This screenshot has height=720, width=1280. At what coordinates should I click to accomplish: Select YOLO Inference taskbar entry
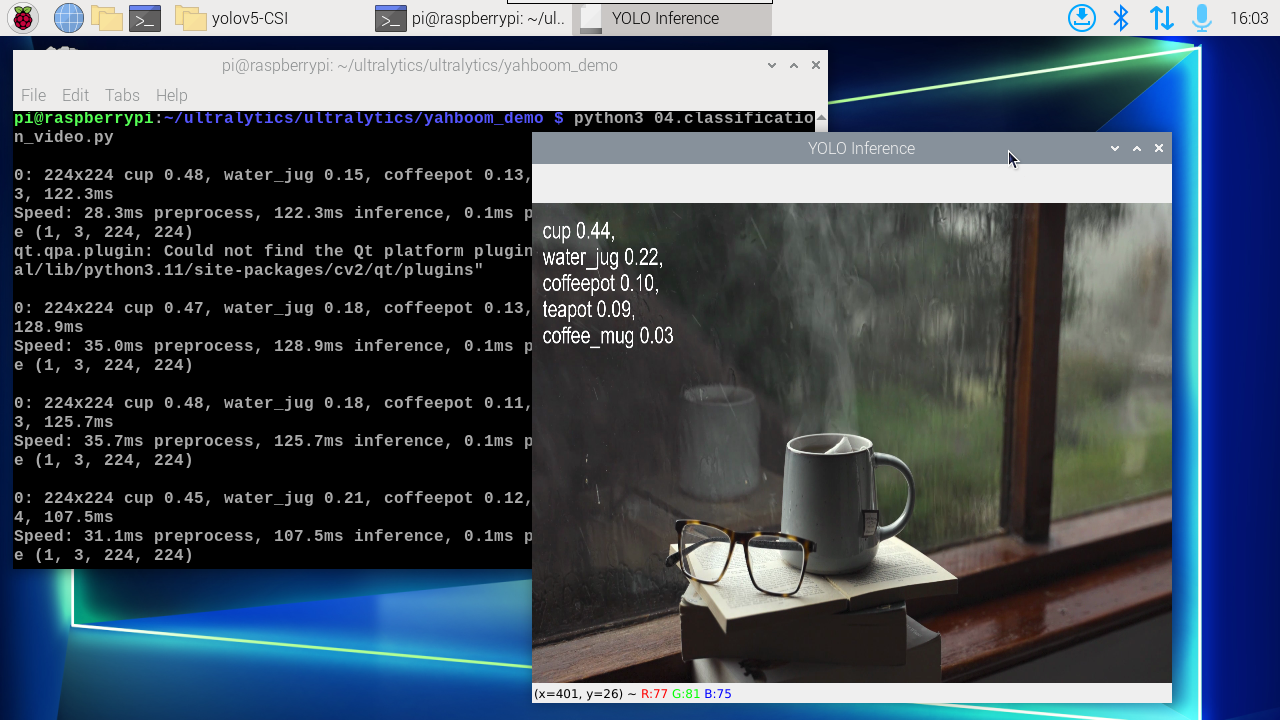(671, 18)
